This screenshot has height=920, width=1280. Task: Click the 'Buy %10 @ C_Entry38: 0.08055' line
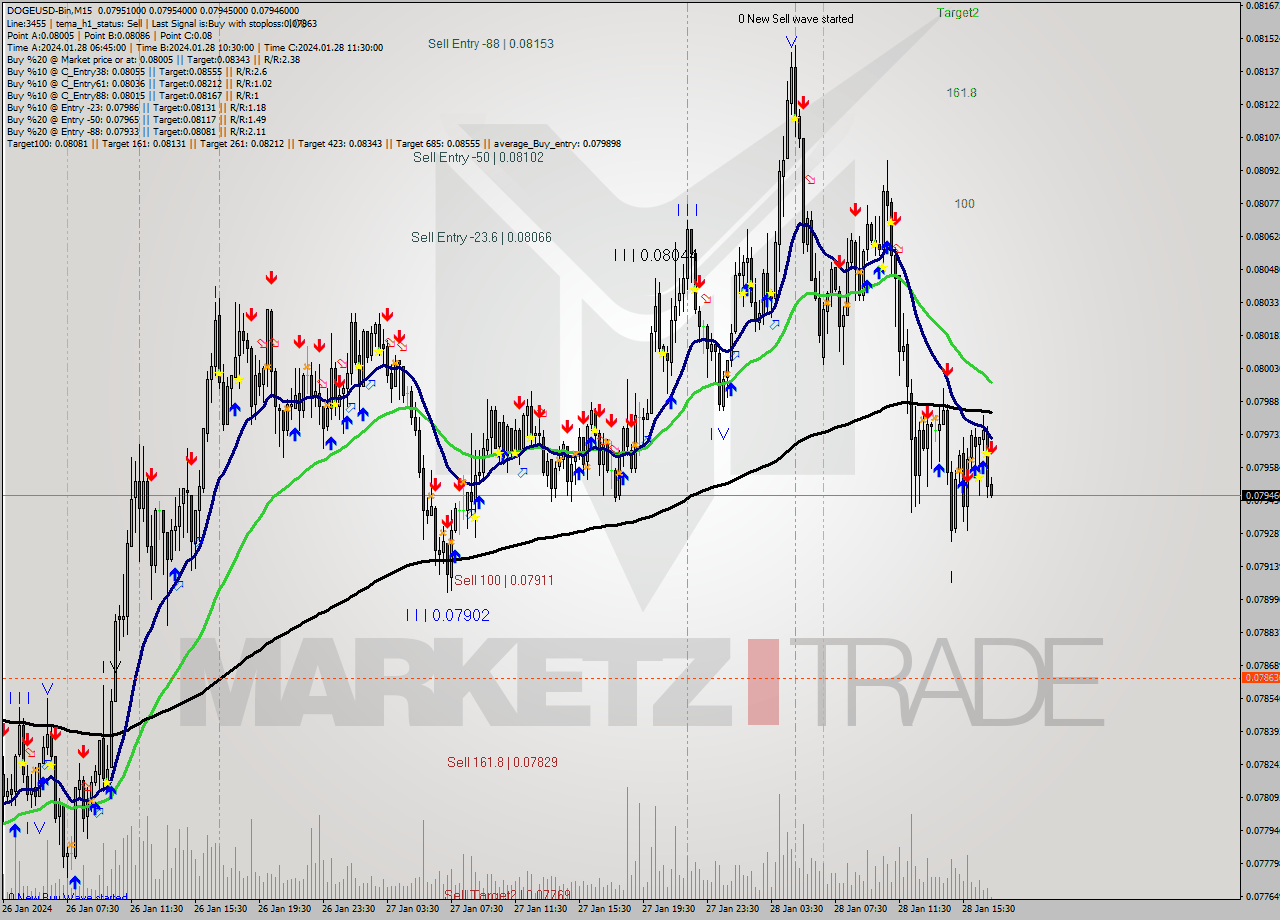[x=135, y=71]
